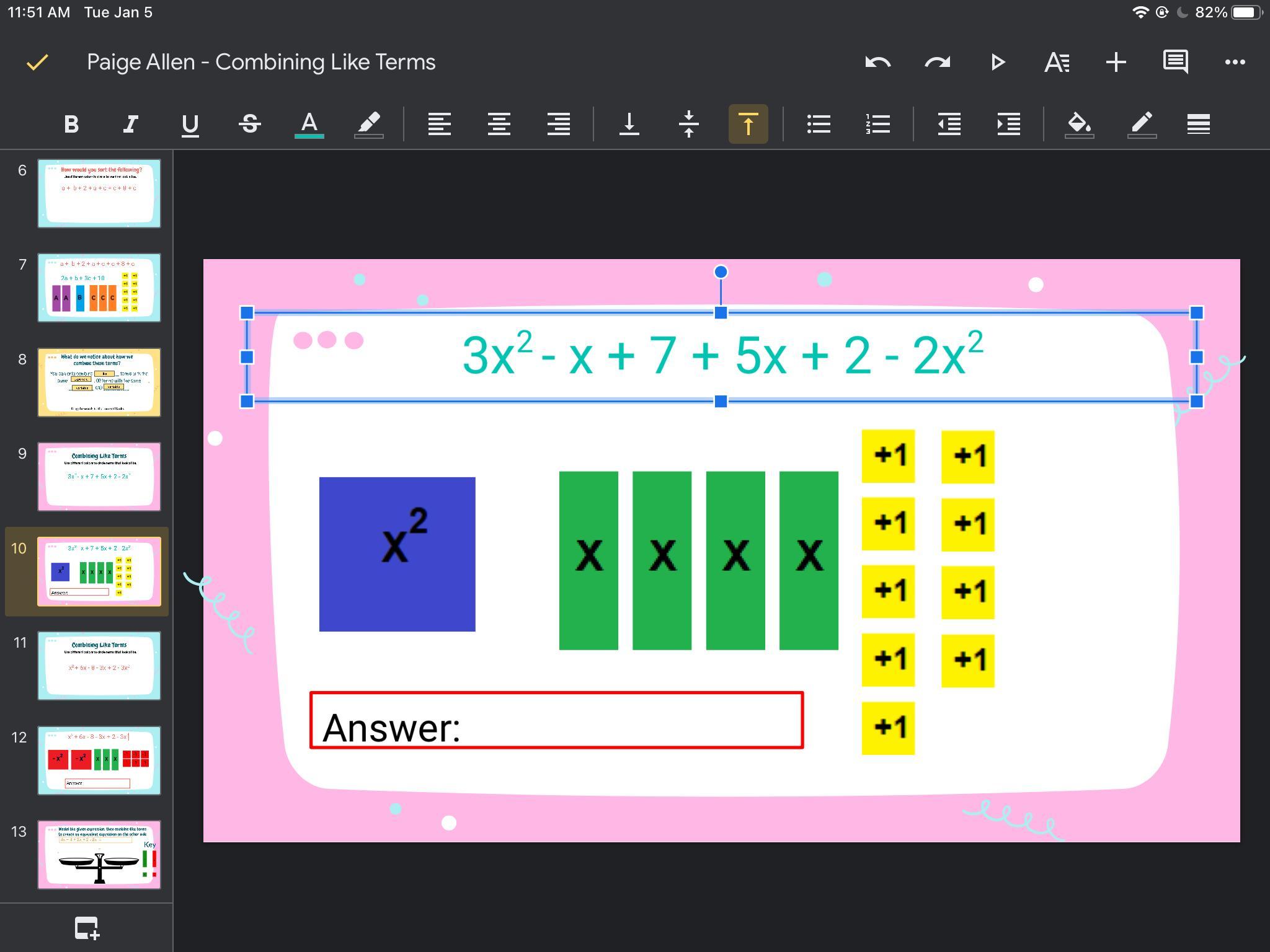Screen dimensions: 1270x952
Task: Open the text highlight color tool
Action: click(x=369, y=125)
